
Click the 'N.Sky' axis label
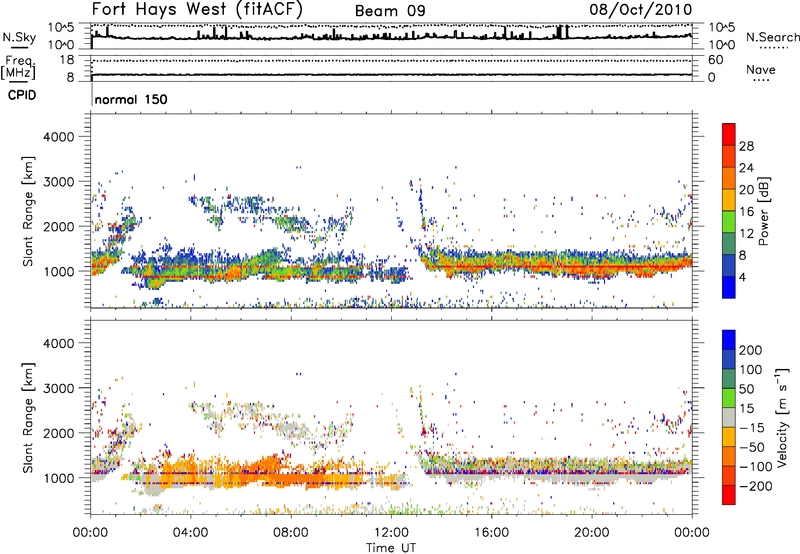coord(19,37)
